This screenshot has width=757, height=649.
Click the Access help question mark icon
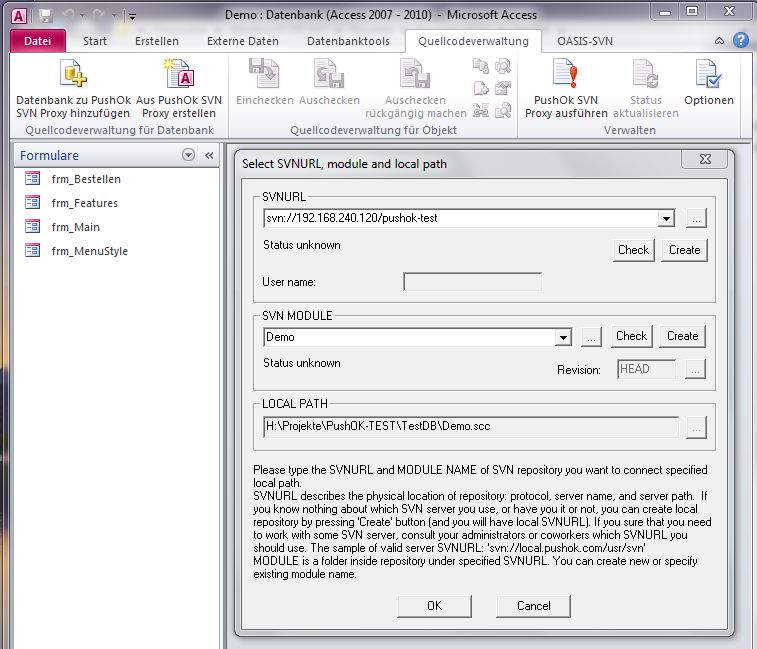coord(740,41)
